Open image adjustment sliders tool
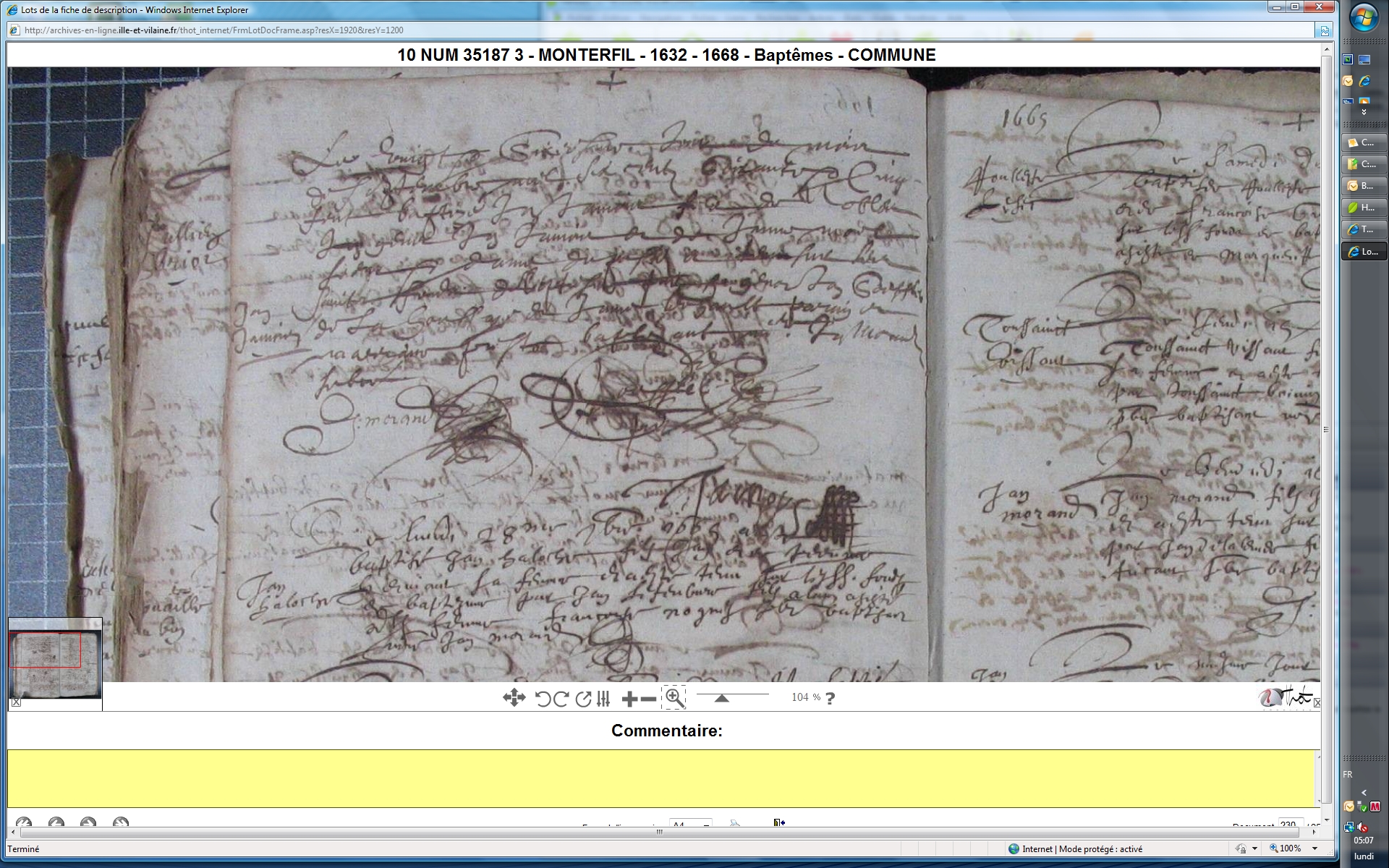Viewport: 1389px width, 868px height. pyautogui.click(x=603, y=699)
